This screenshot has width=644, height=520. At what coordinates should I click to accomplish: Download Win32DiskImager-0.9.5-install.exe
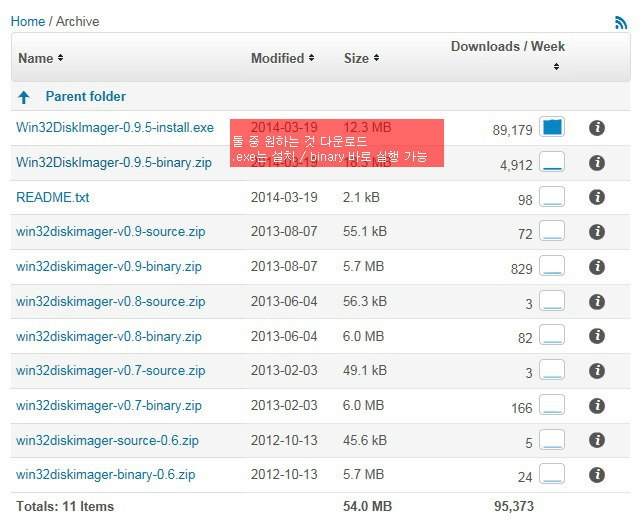115,128
